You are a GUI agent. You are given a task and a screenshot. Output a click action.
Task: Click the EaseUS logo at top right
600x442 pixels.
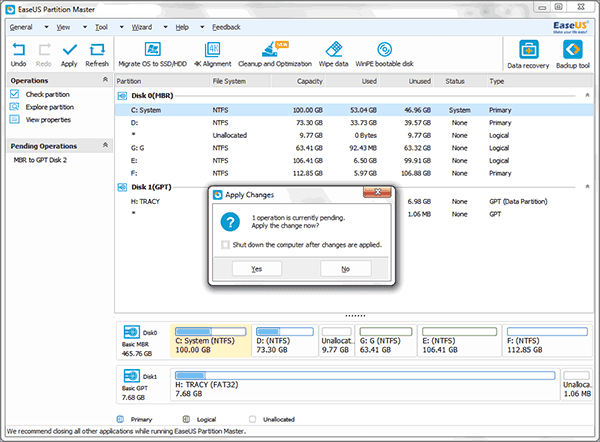point(570,27)
